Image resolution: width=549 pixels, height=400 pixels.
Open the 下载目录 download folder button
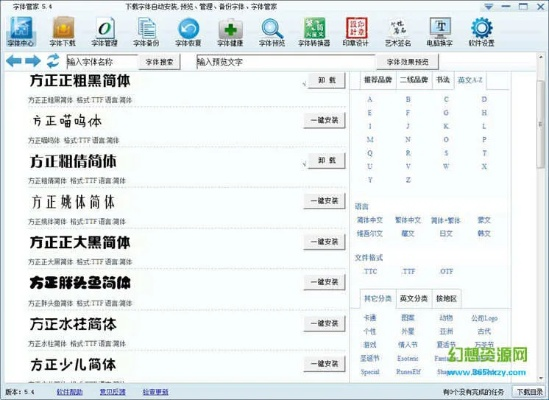[530, 392]
